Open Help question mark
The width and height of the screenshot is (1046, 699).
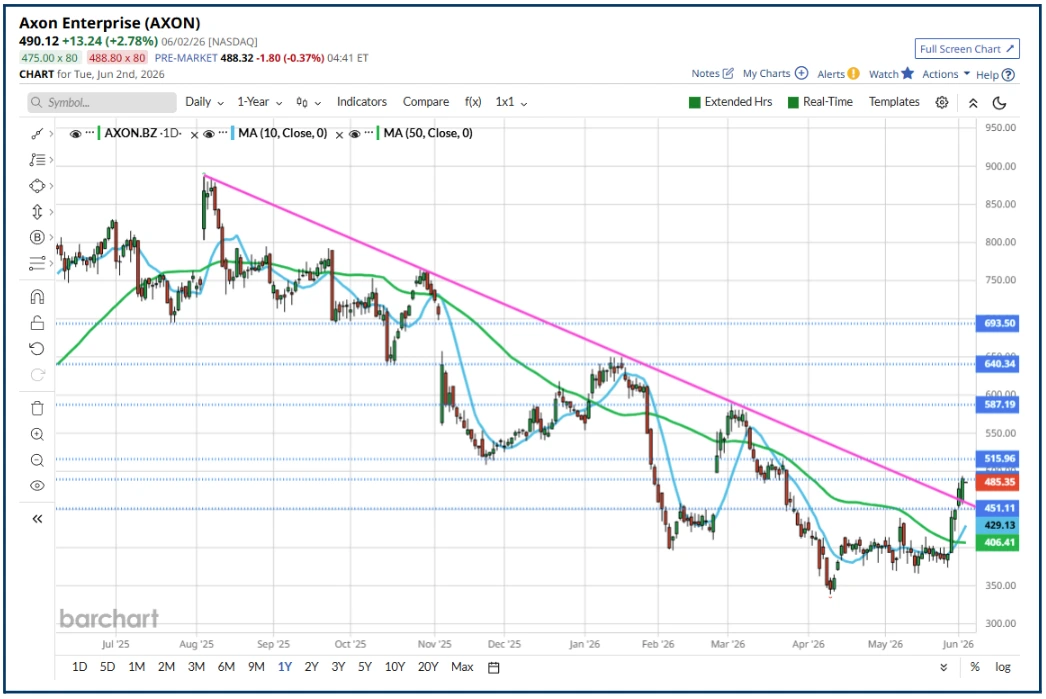tap(1008, 75)
